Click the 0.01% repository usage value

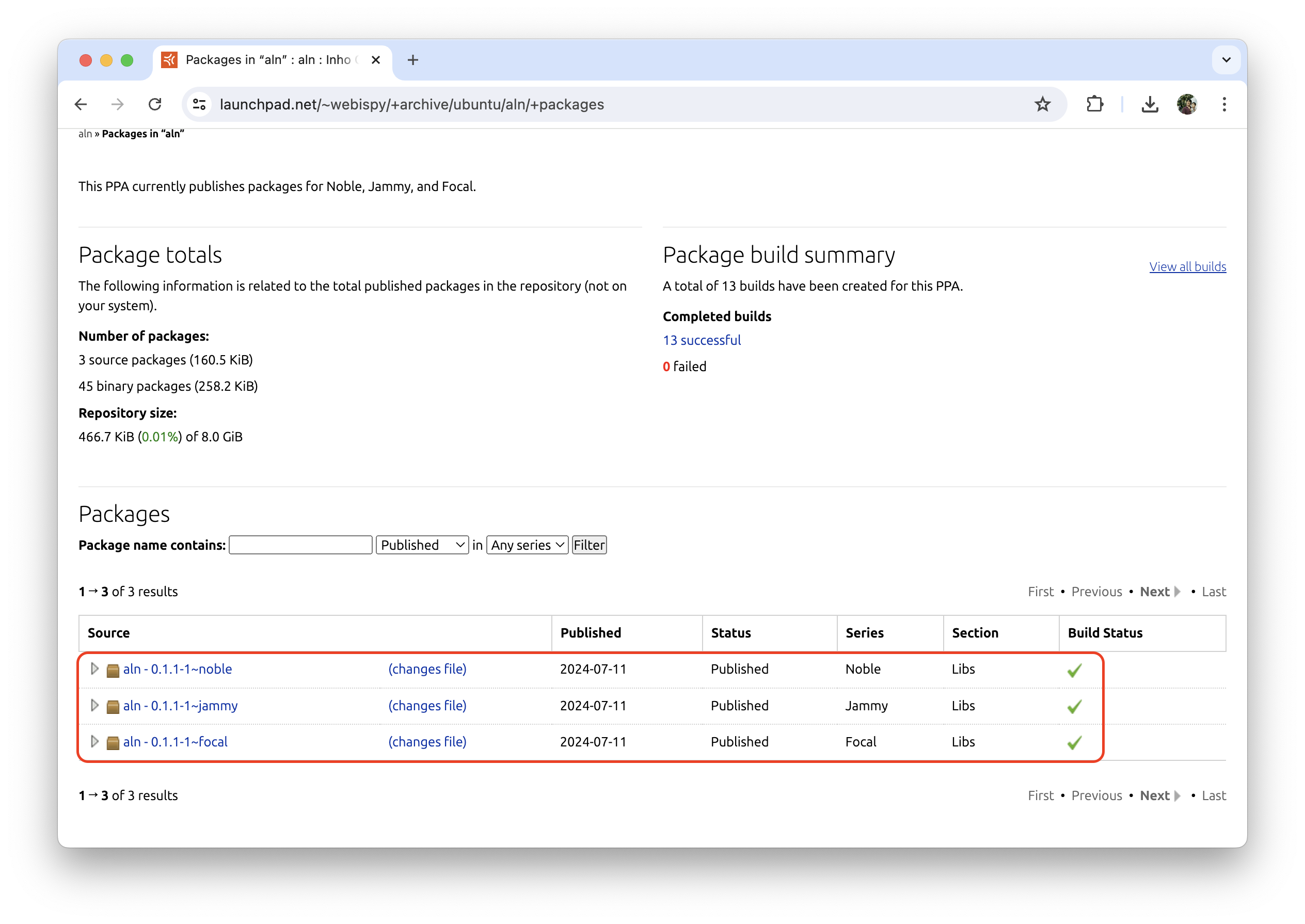coord(160,437)
